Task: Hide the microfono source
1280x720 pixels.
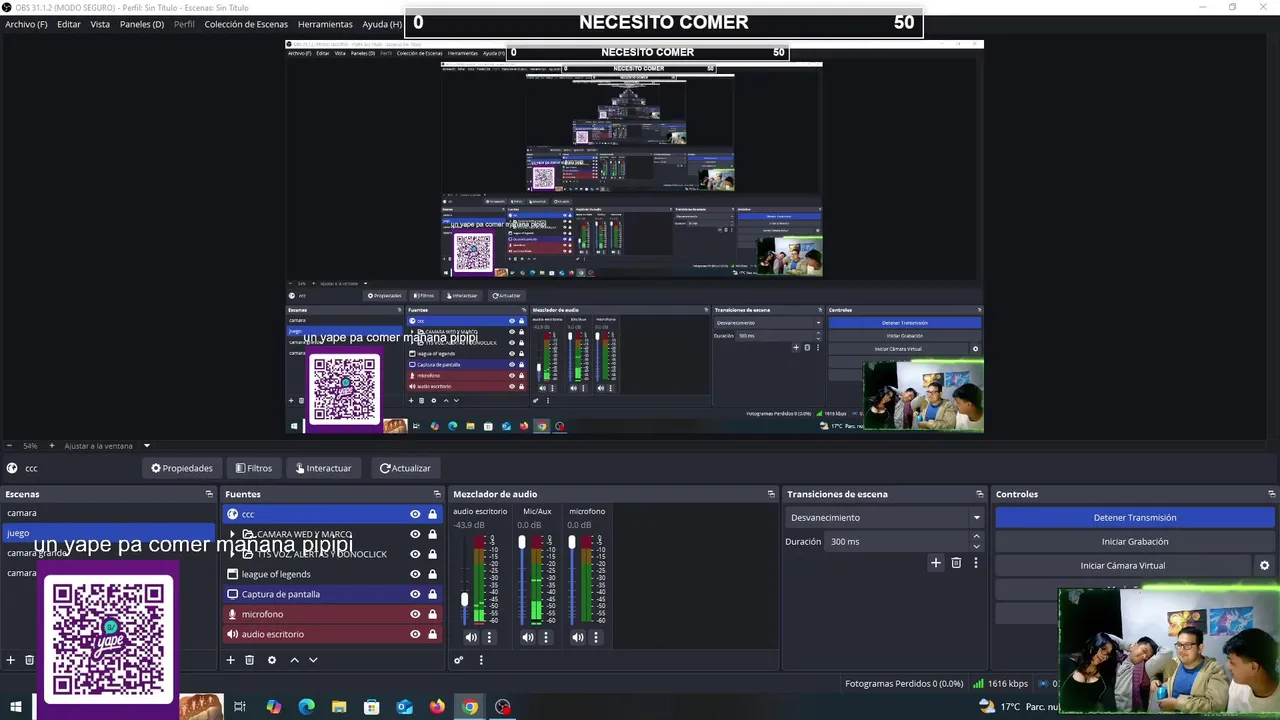Action: point(415,614)
